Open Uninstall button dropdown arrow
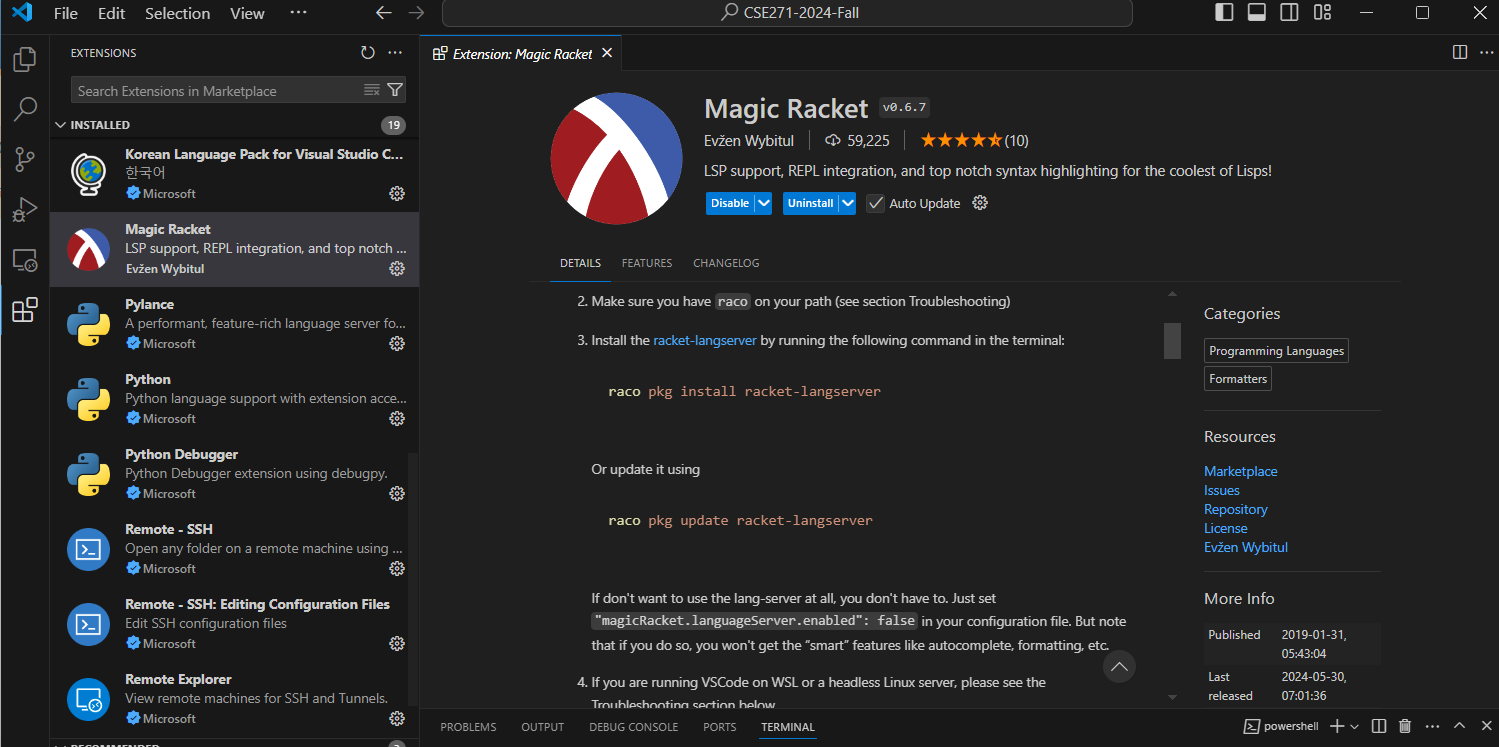 click(x=848, y=203)
